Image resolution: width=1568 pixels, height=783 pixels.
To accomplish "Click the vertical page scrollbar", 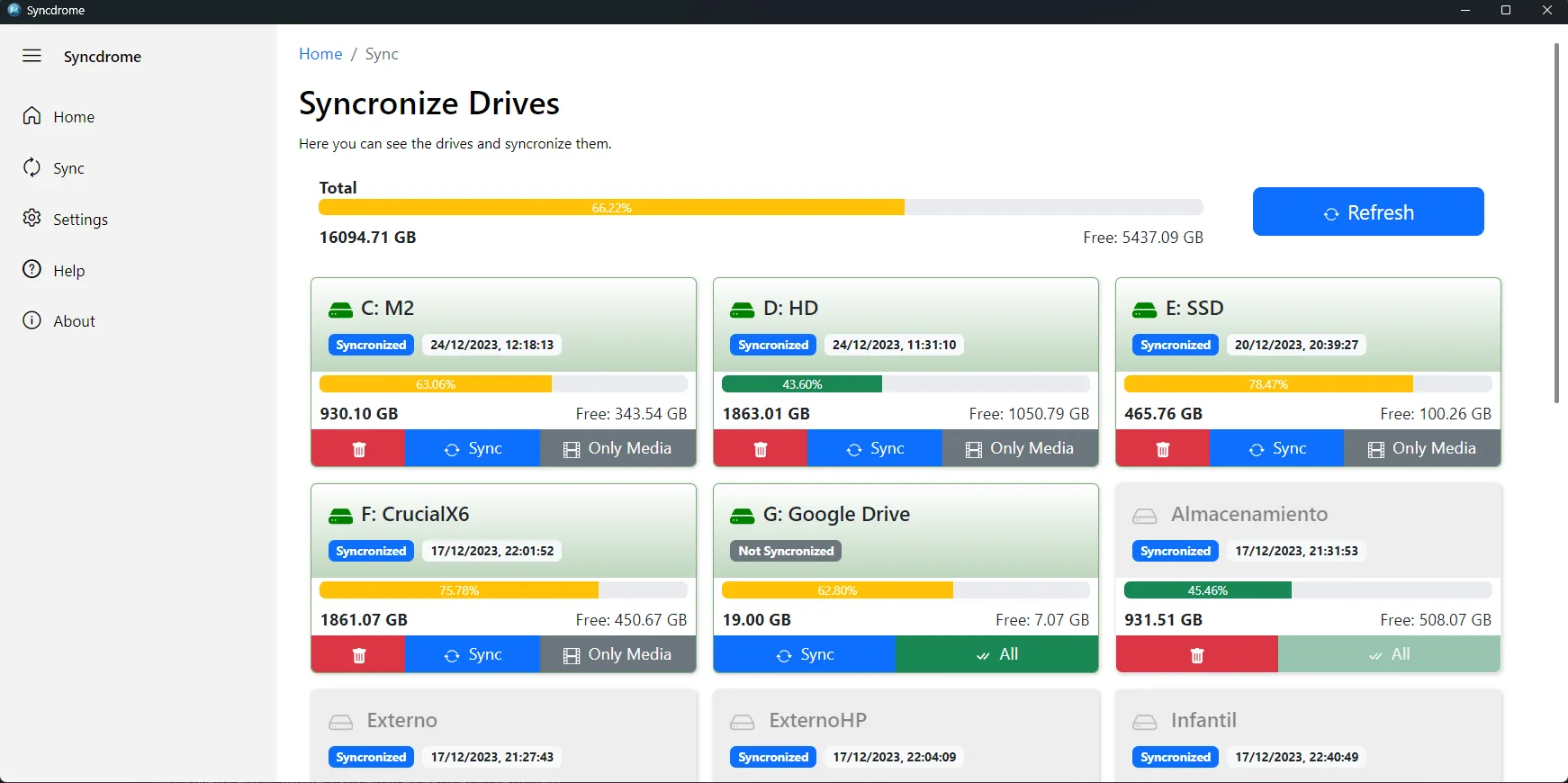I will tap(1557, 222).
